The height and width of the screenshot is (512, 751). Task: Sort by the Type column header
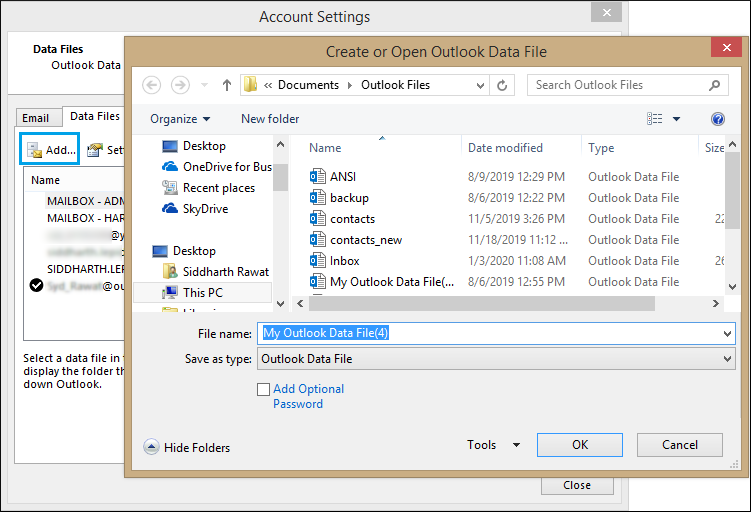click(601, 148)
